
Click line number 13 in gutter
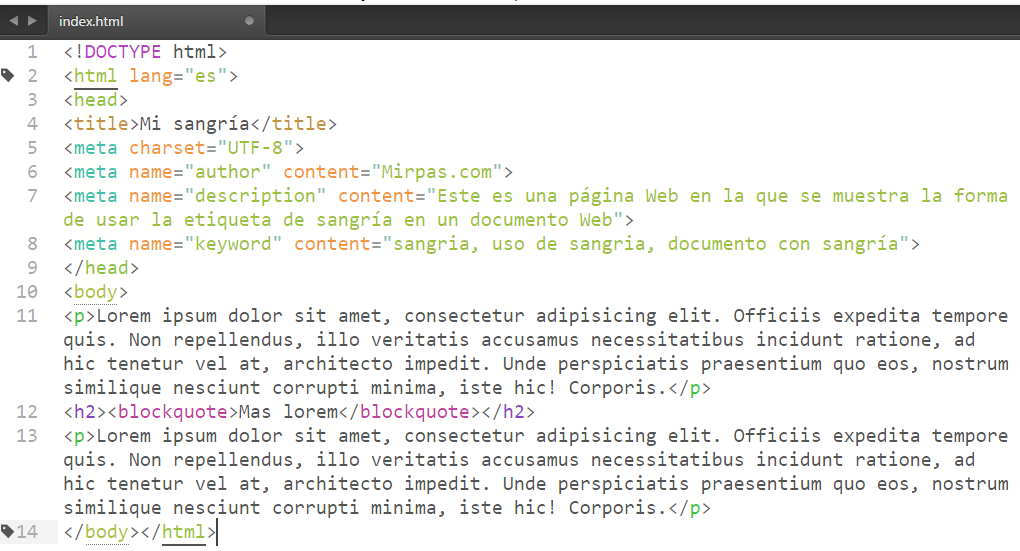tap(27, 436)
